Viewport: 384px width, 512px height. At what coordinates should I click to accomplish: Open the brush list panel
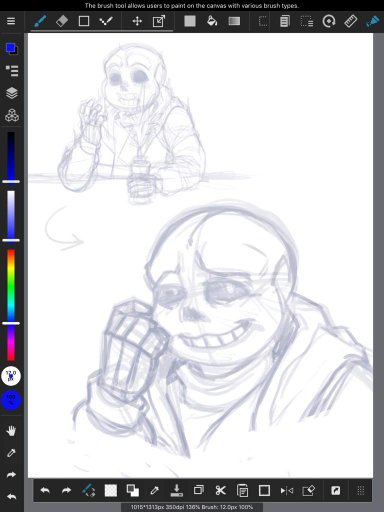click(x=12, y=71)
